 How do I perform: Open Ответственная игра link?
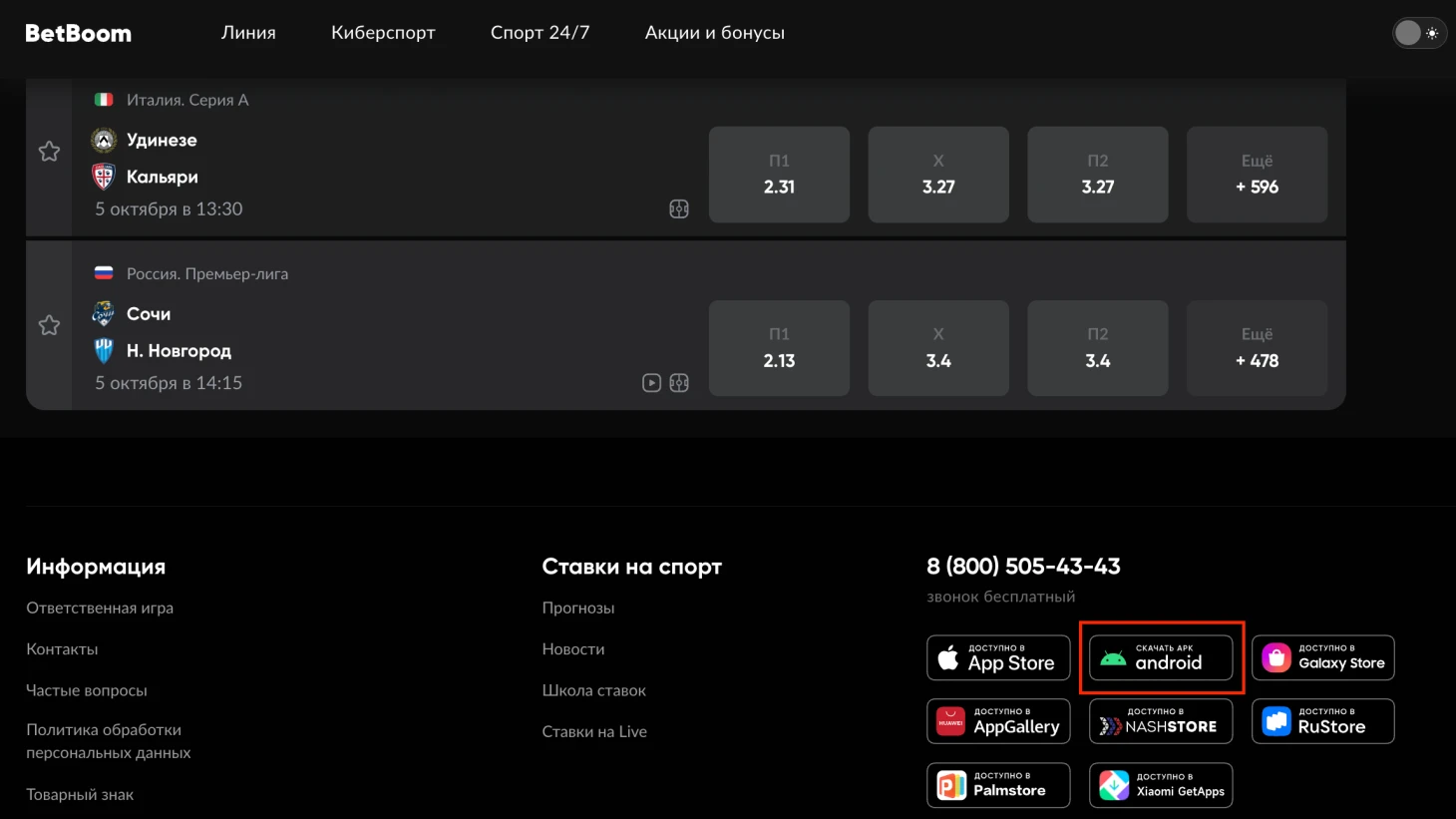point(100,608)
